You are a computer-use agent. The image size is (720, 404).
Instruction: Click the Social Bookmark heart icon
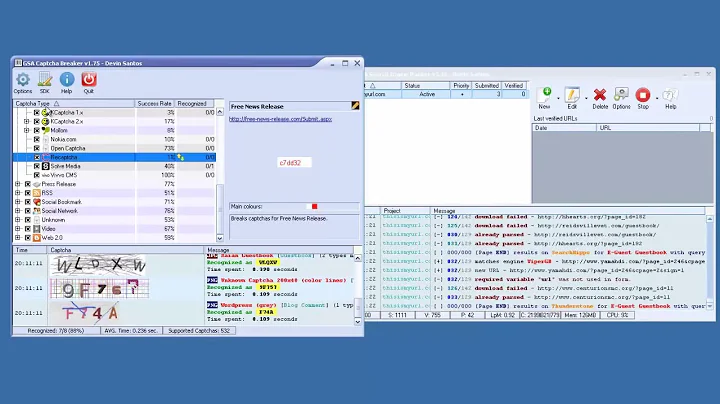coord(37,202)
